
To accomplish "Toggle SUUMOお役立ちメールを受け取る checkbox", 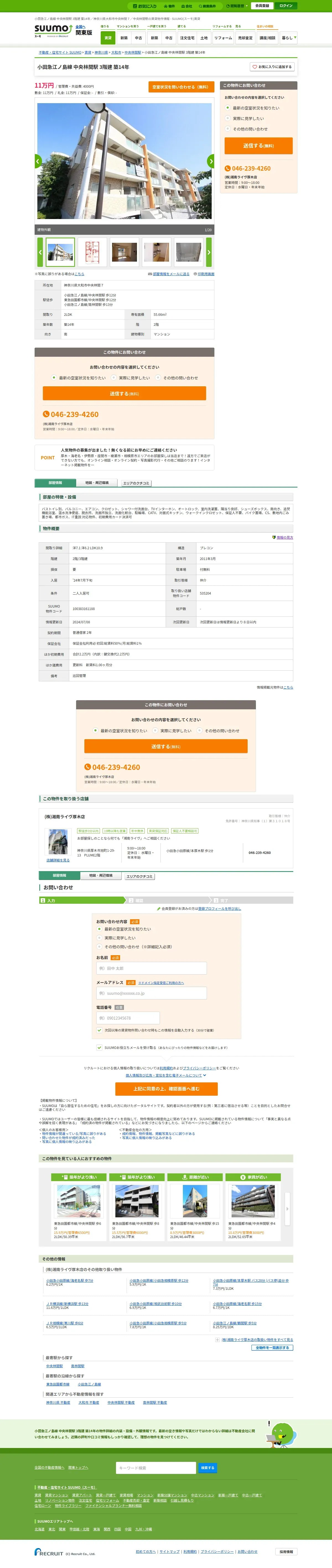I will 99,1048.
